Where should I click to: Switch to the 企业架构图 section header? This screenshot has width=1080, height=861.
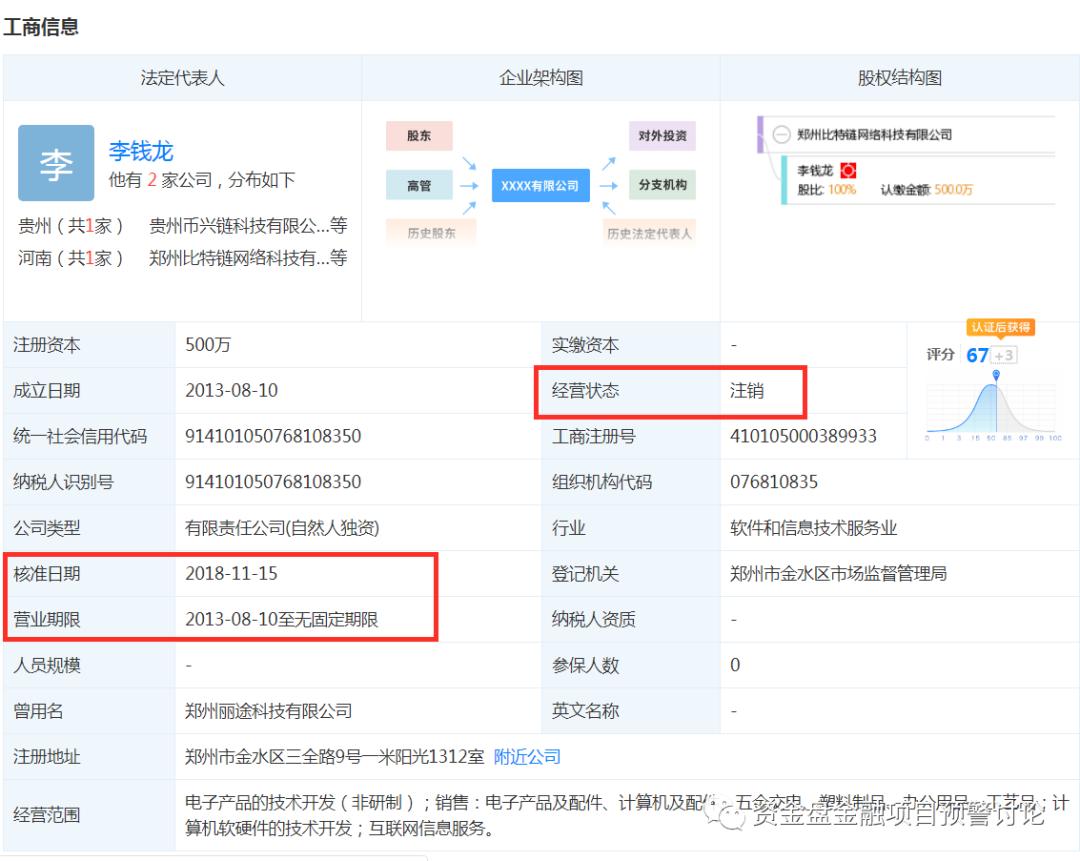[538, 77]
